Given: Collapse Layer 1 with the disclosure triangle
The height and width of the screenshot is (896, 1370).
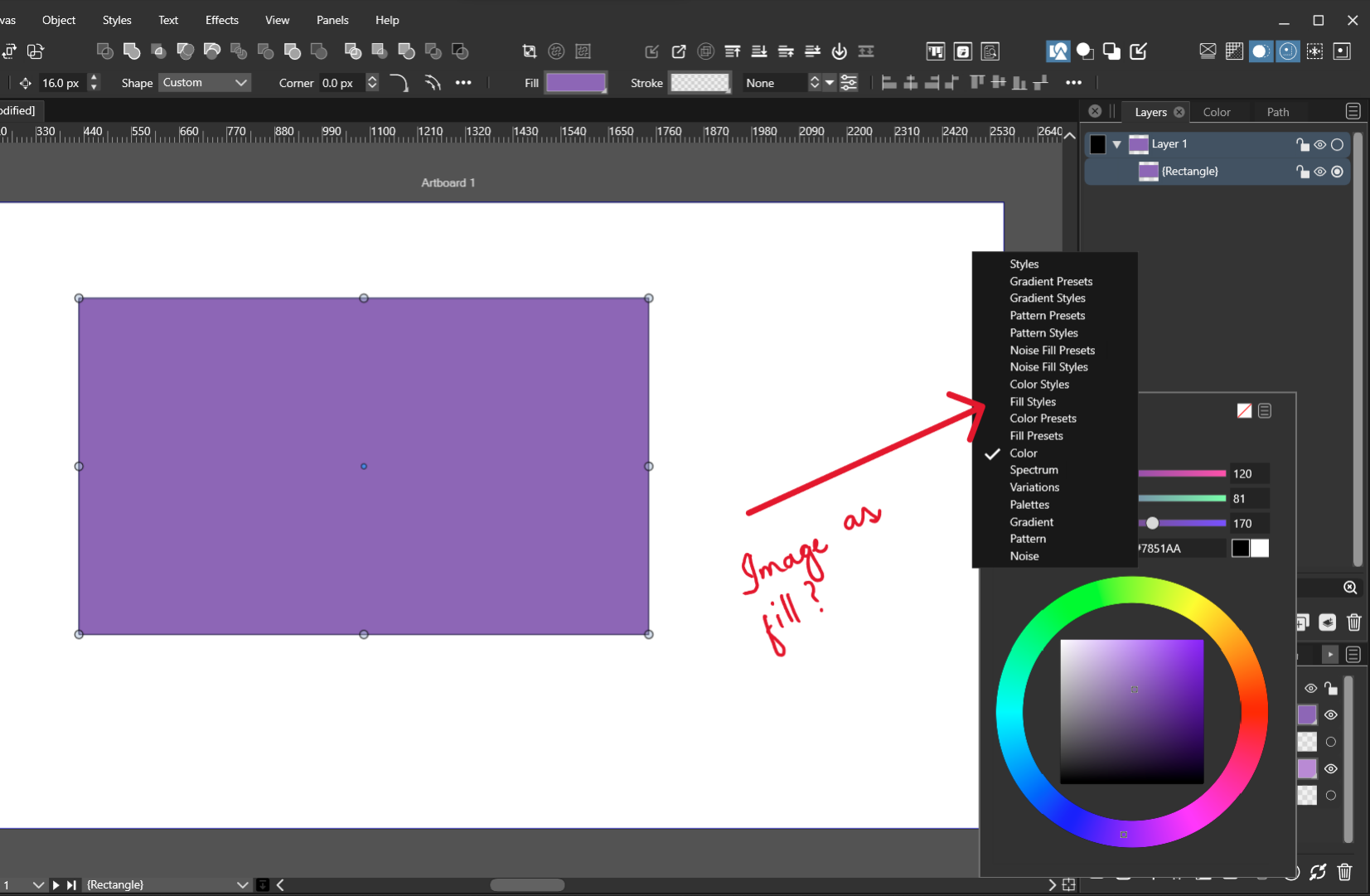Looking at the screenshot, I should coord(1117,144).
